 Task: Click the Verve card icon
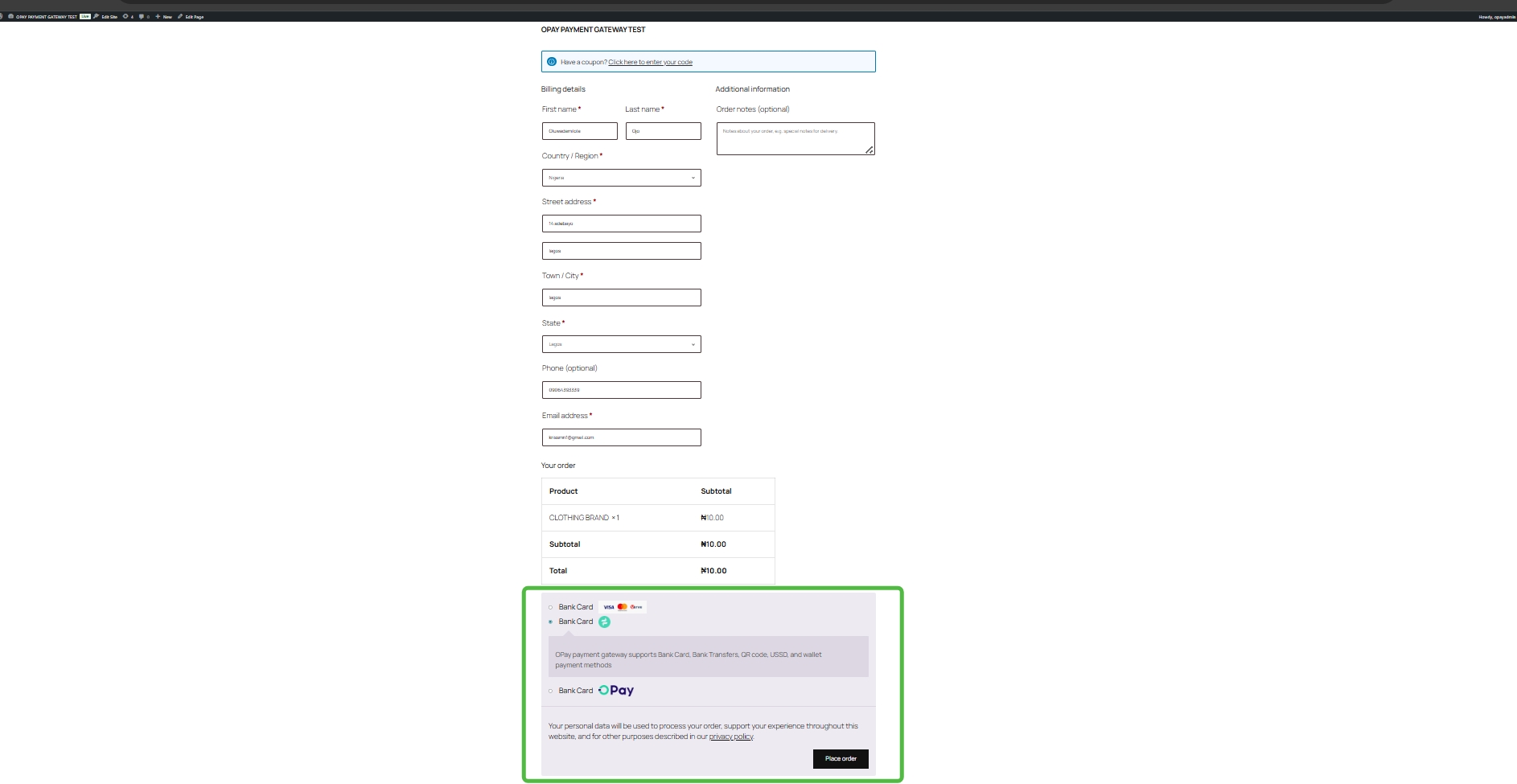tap(636, 607)
